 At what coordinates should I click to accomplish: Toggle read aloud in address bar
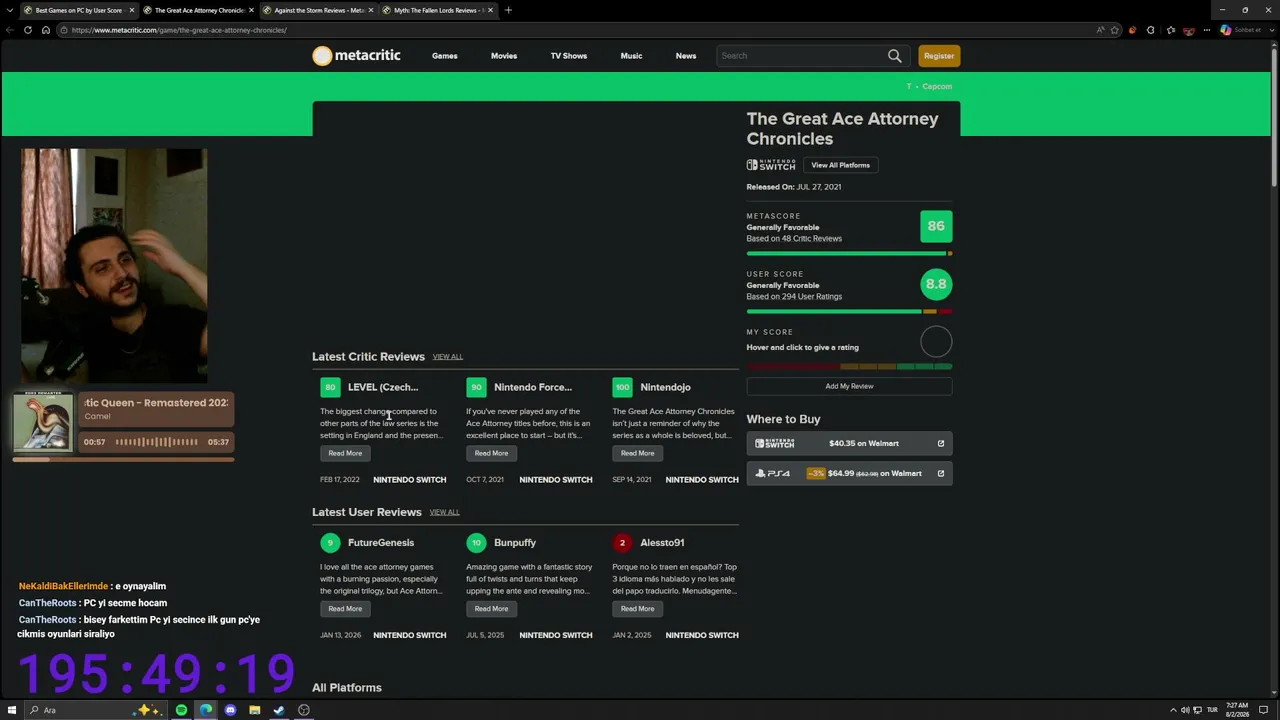click(x=1100, y=30)
